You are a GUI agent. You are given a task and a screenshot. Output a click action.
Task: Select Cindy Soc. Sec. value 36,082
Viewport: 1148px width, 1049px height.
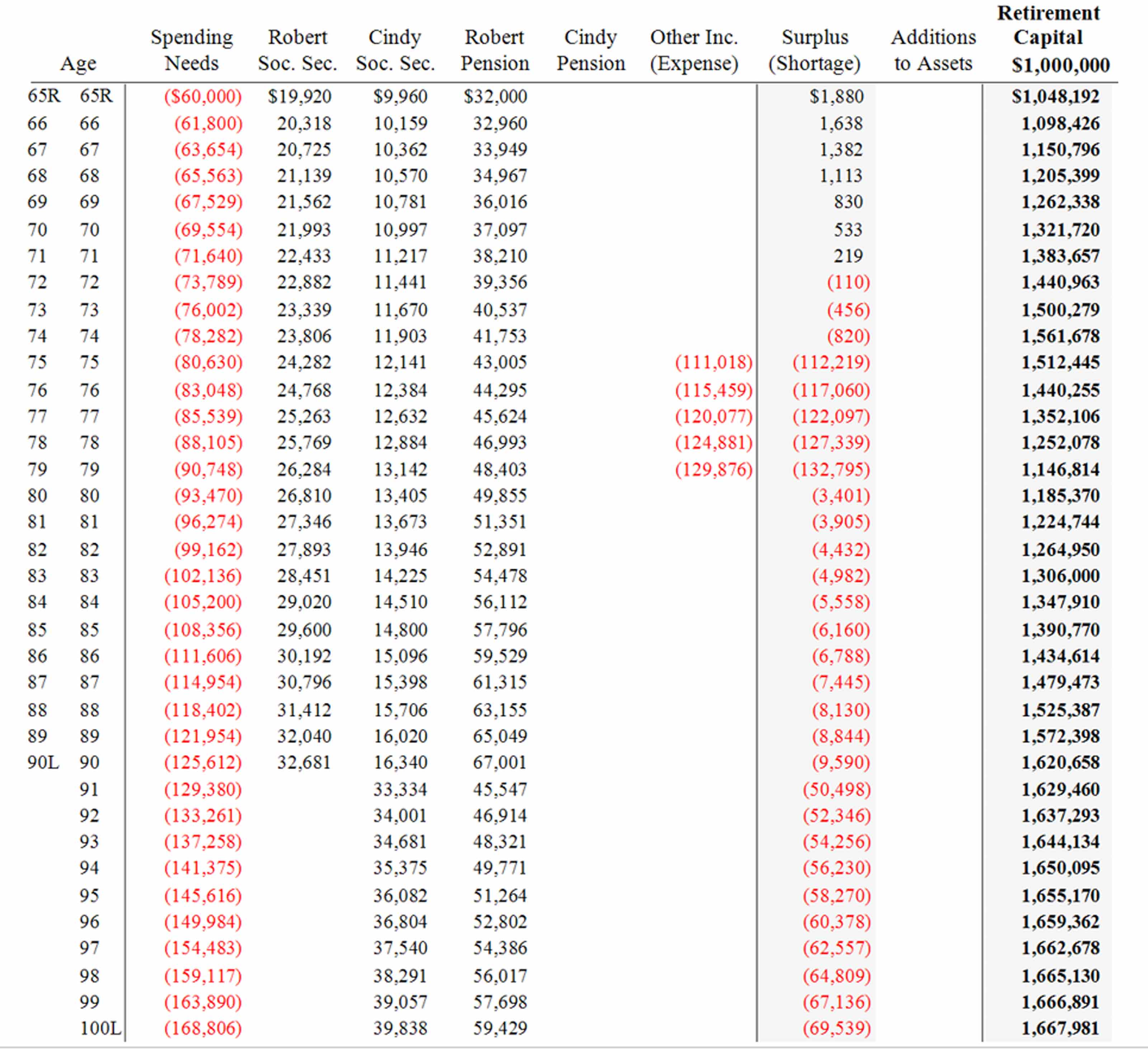[x=400, y=896]
